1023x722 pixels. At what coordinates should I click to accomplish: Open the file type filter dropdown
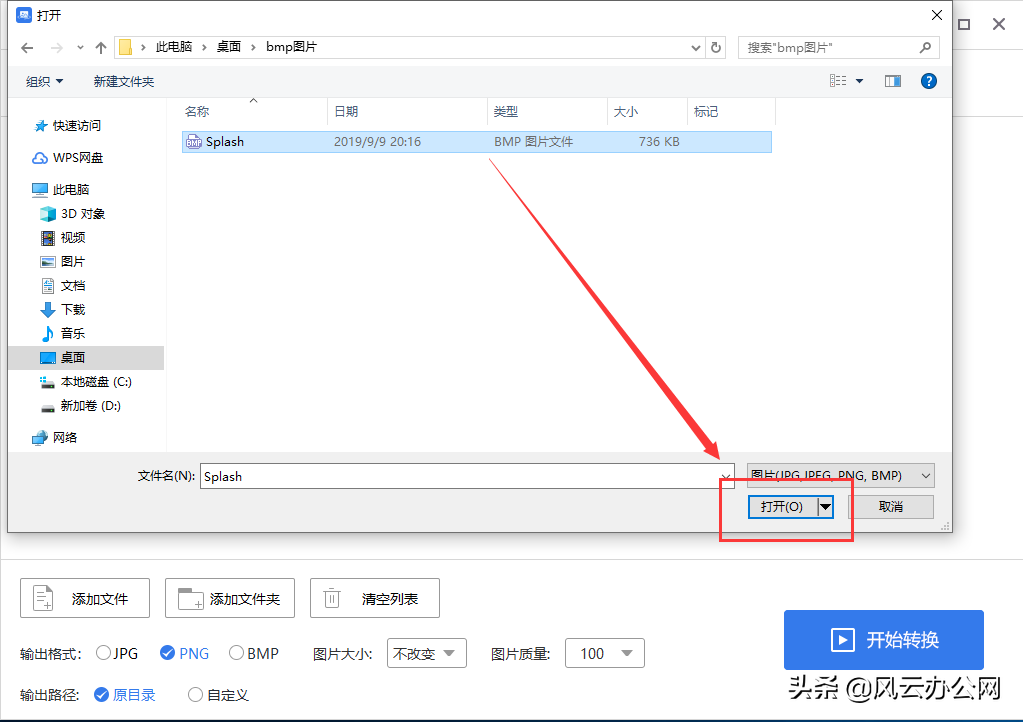pos(840,475)
